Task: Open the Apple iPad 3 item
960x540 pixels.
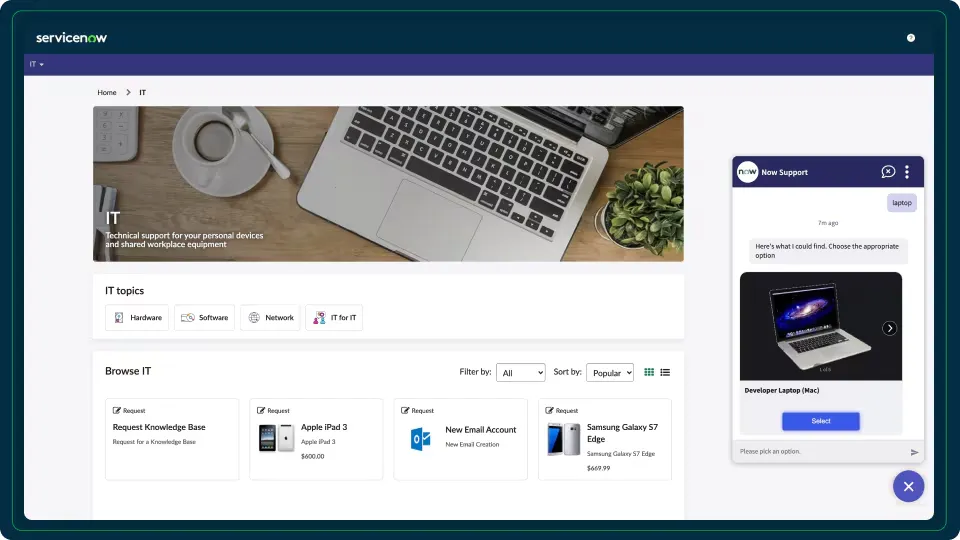Action: (316, 439)
